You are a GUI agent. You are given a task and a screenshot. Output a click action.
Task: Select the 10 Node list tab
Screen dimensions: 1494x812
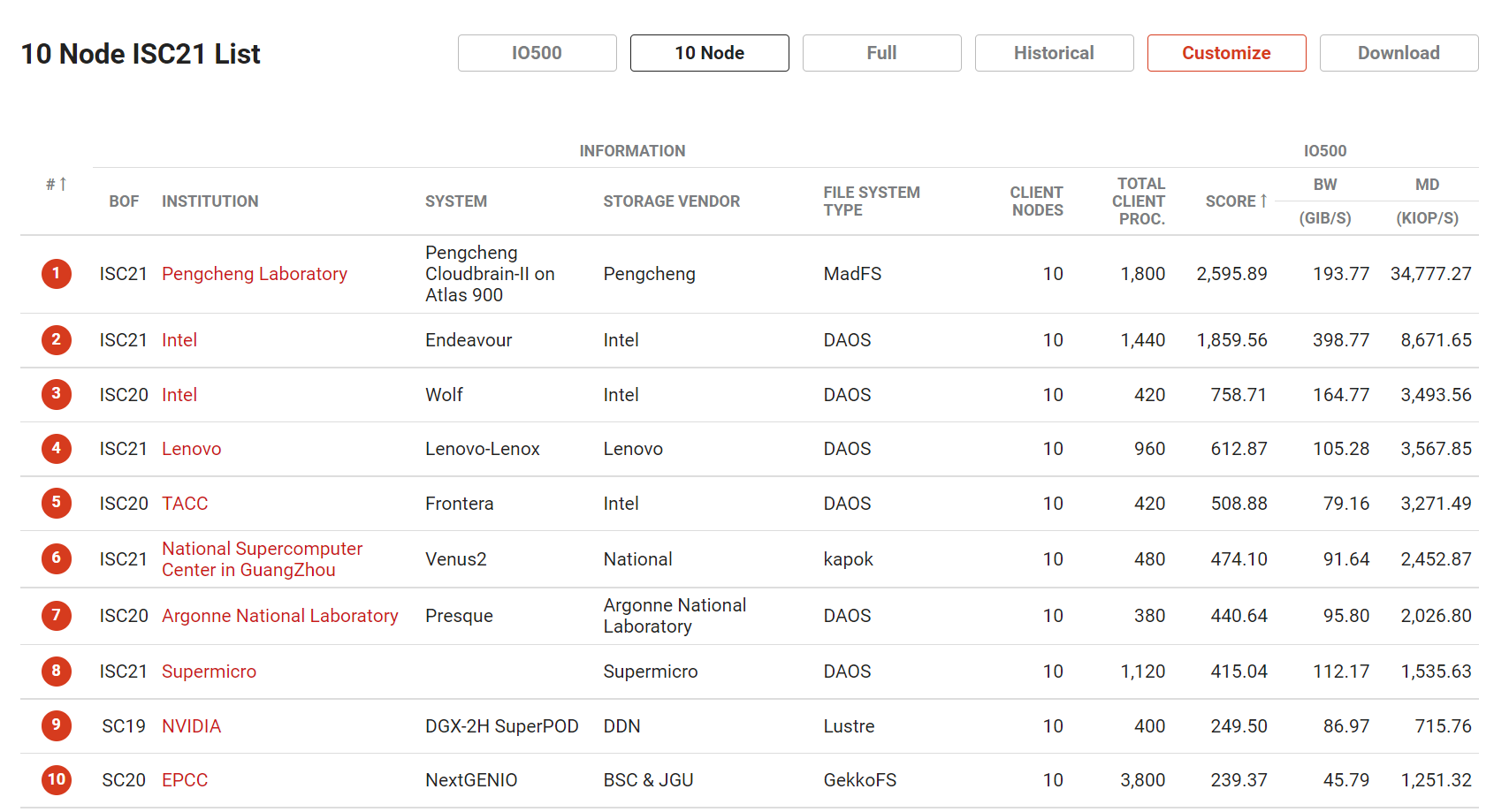tap(710, 53)
